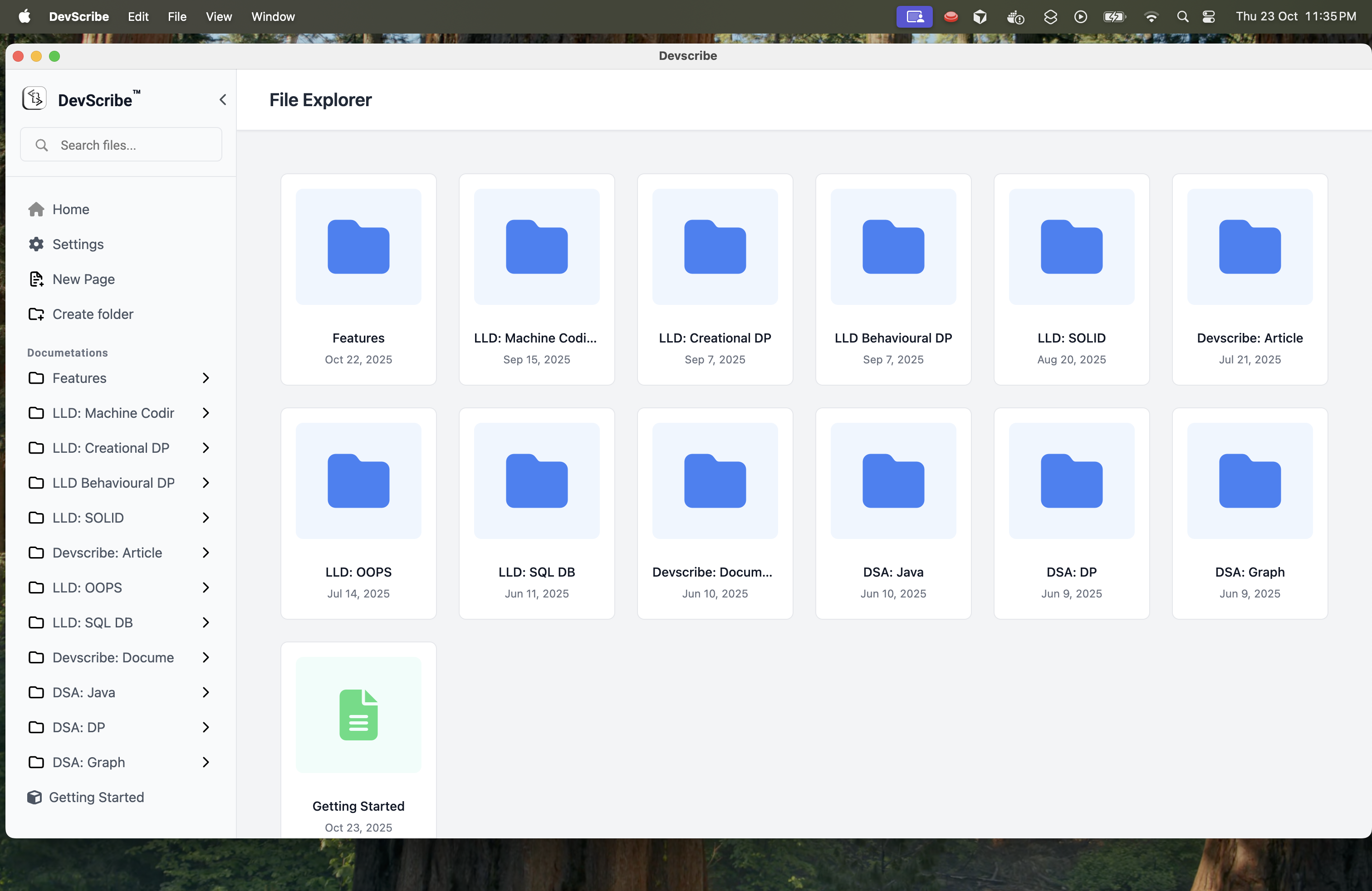The width and height of the screenshot is (1372, 891).
Task: Click the New Page icon
Action: pyautogui.click(x=36, y=279)
